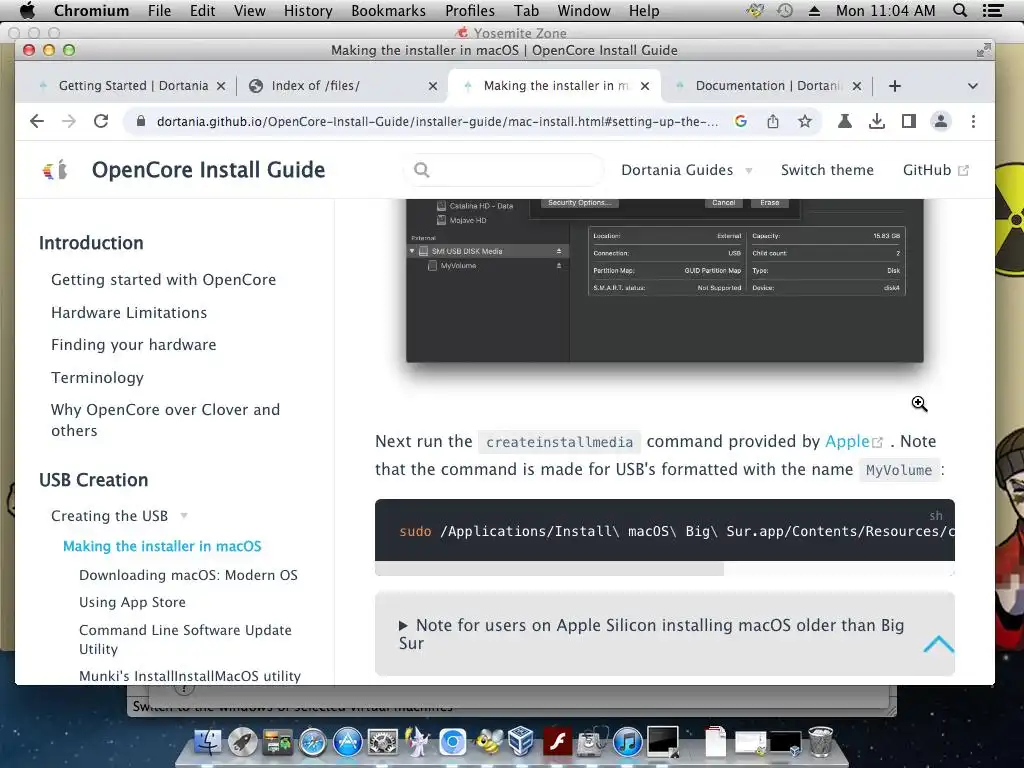Open the Profiles menu
The width and height of the screenshot is (1024, 768).
pyautogui.click(x=470, y=10)
